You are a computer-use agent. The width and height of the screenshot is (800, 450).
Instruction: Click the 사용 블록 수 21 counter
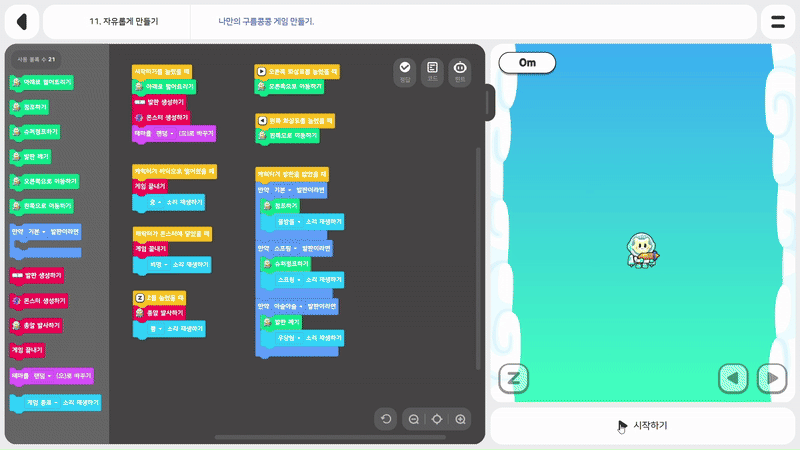point(36,60)
